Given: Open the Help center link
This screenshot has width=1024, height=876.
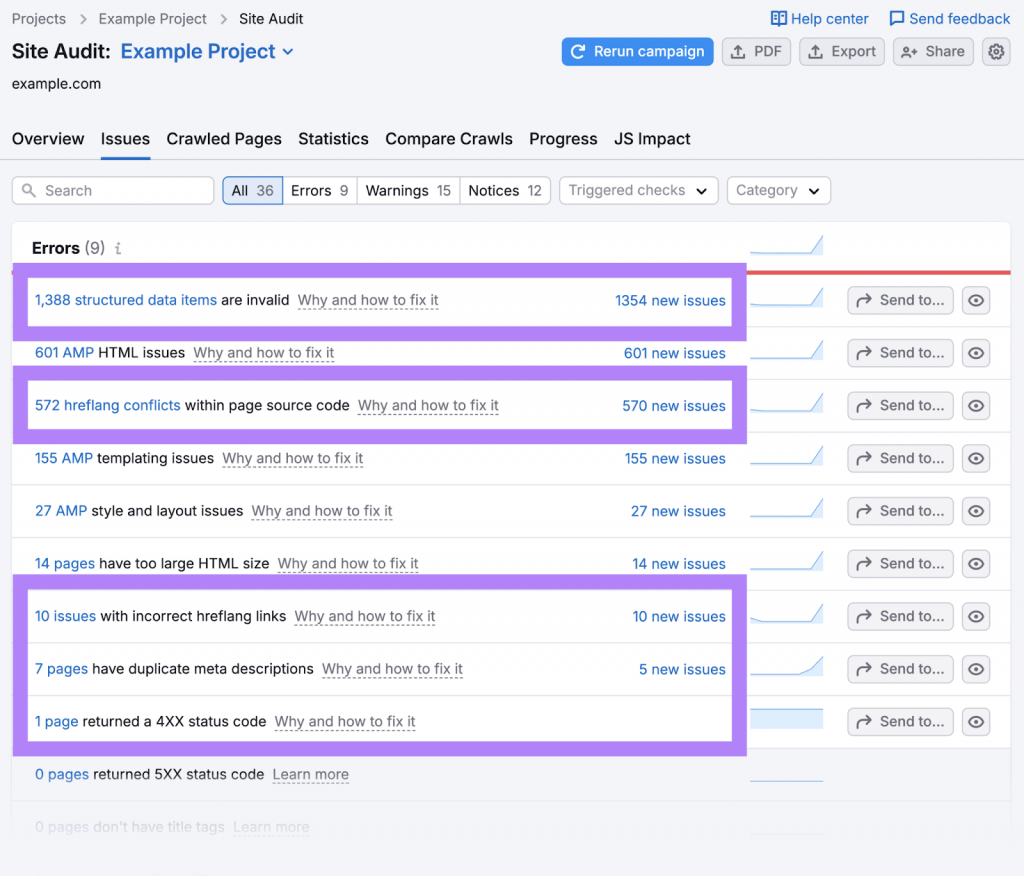Looking at the screenshot, I should pos(820,19).
